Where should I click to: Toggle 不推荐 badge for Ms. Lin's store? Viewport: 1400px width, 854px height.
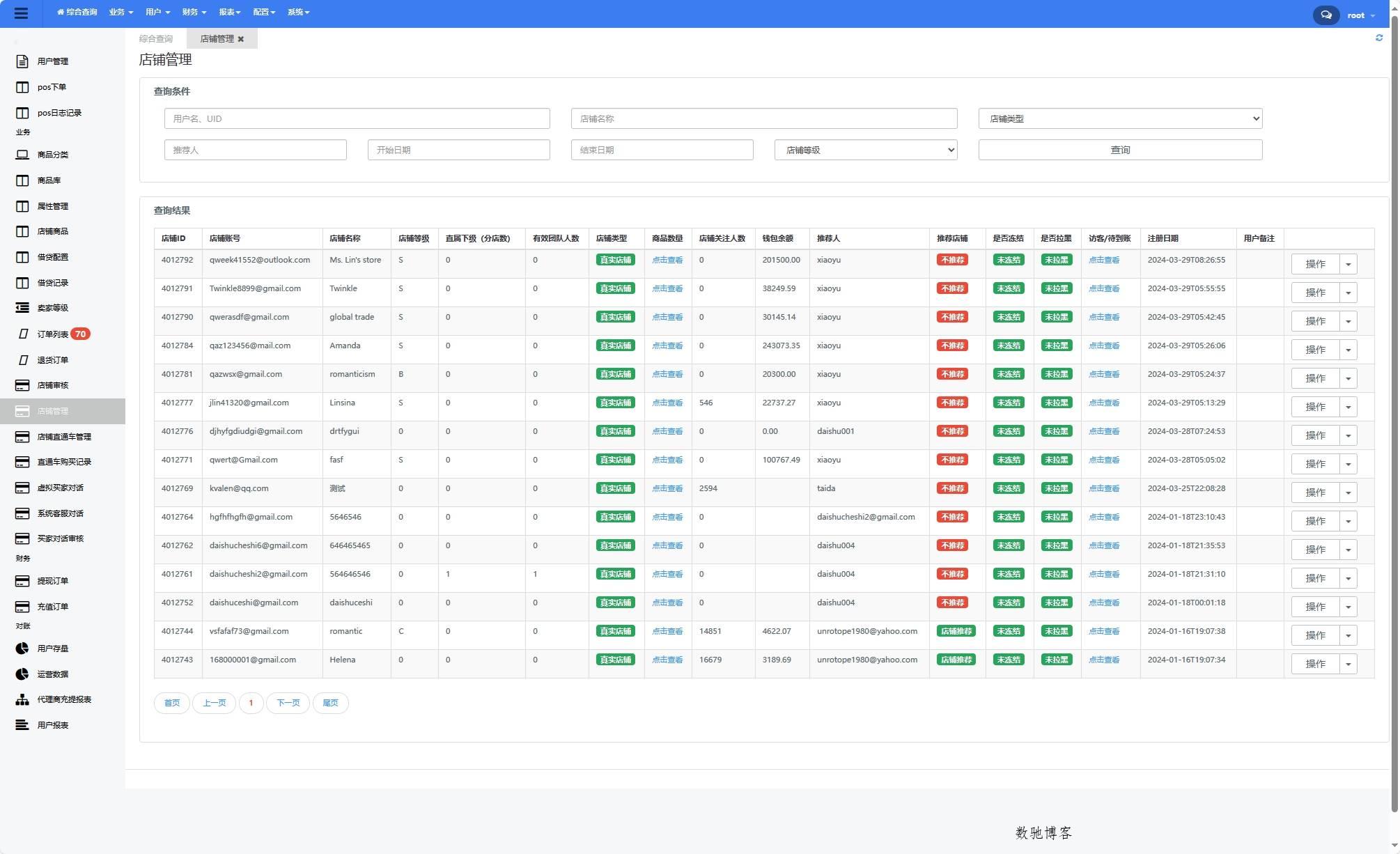click(952, 260)
